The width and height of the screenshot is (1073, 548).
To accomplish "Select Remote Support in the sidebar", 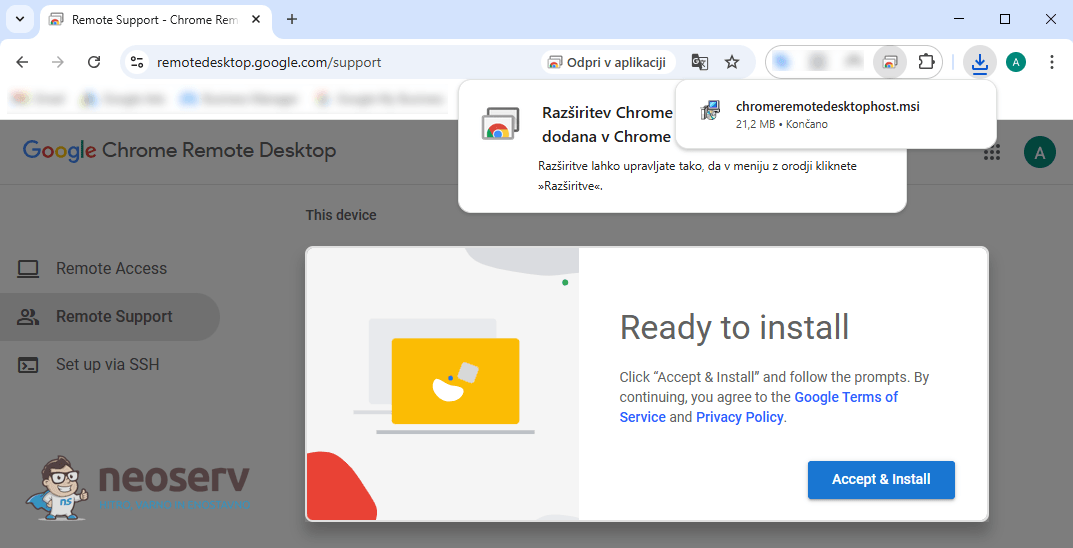I will tap(110, 317).
